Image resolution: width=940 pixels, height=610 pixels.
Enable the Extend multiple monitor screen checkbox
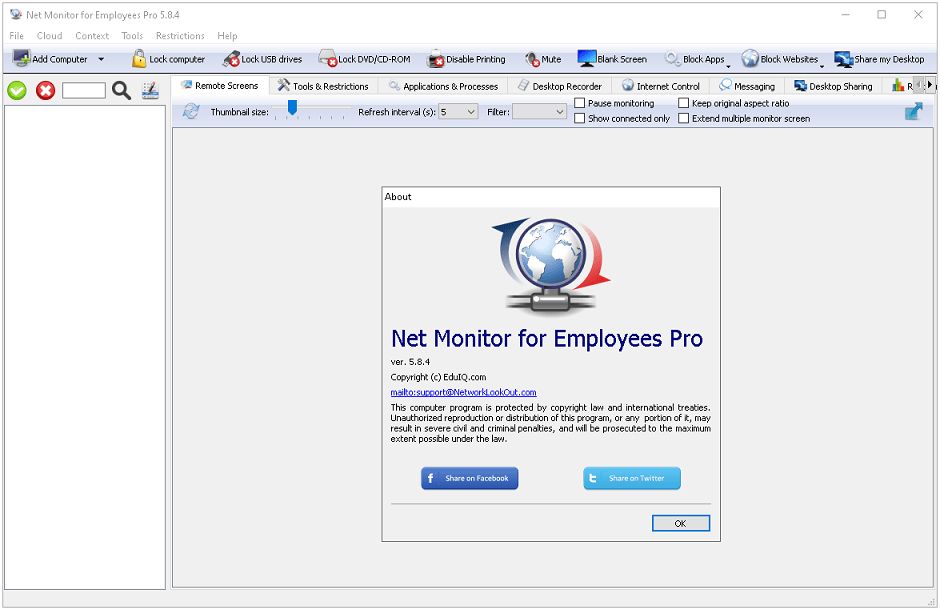pos(683,119)
